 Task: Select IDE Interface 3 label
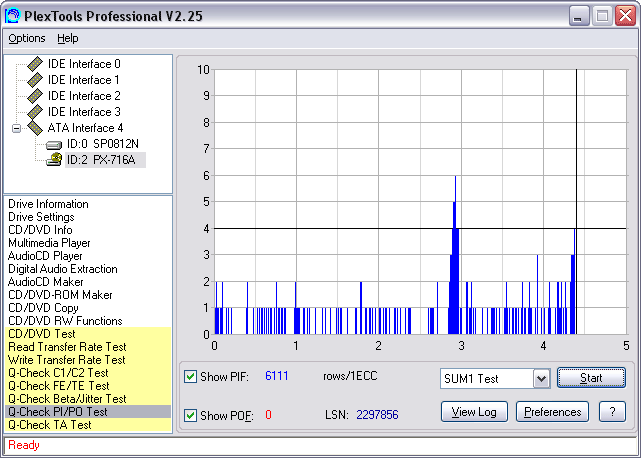click(84, 112)
